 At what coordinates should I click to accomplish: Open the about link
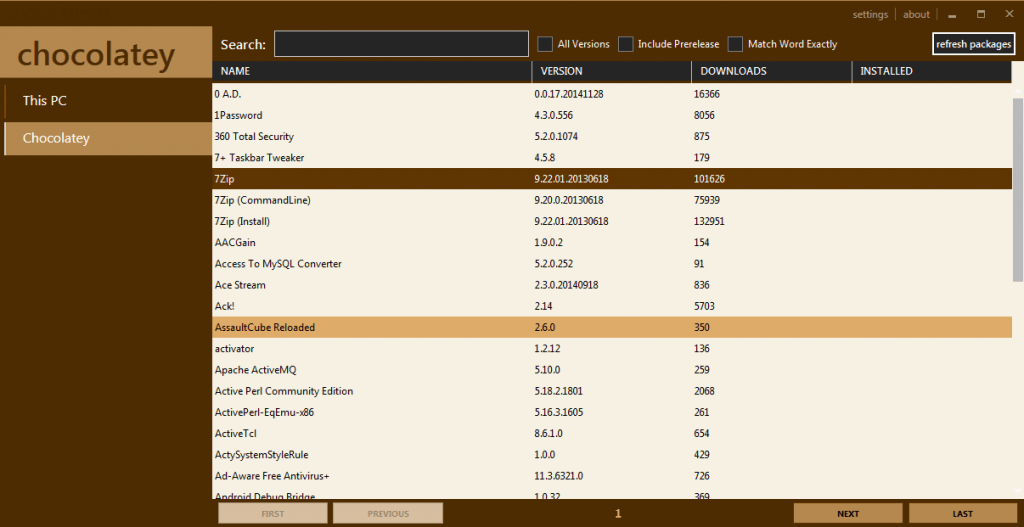(x=916, y=14)
